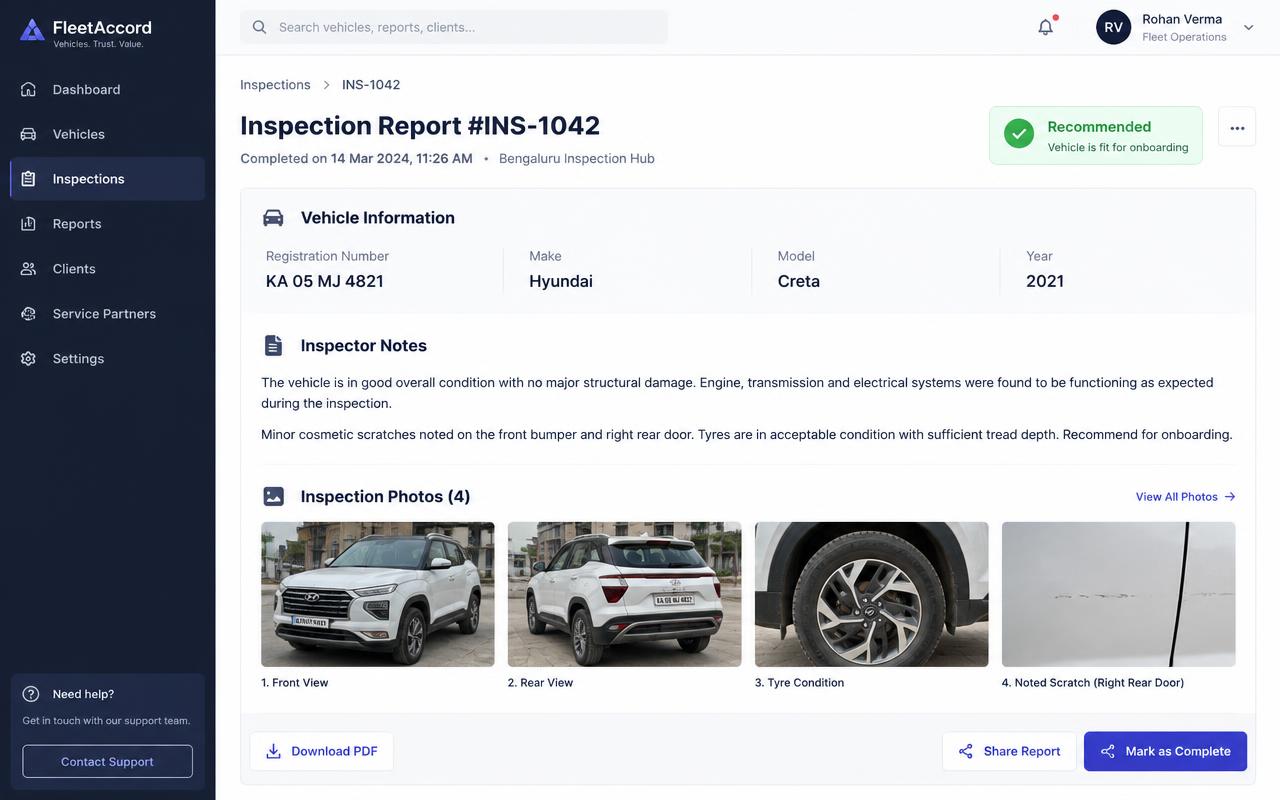
Task: Open the Front View photo thumbnail
Action: point(378,594)
